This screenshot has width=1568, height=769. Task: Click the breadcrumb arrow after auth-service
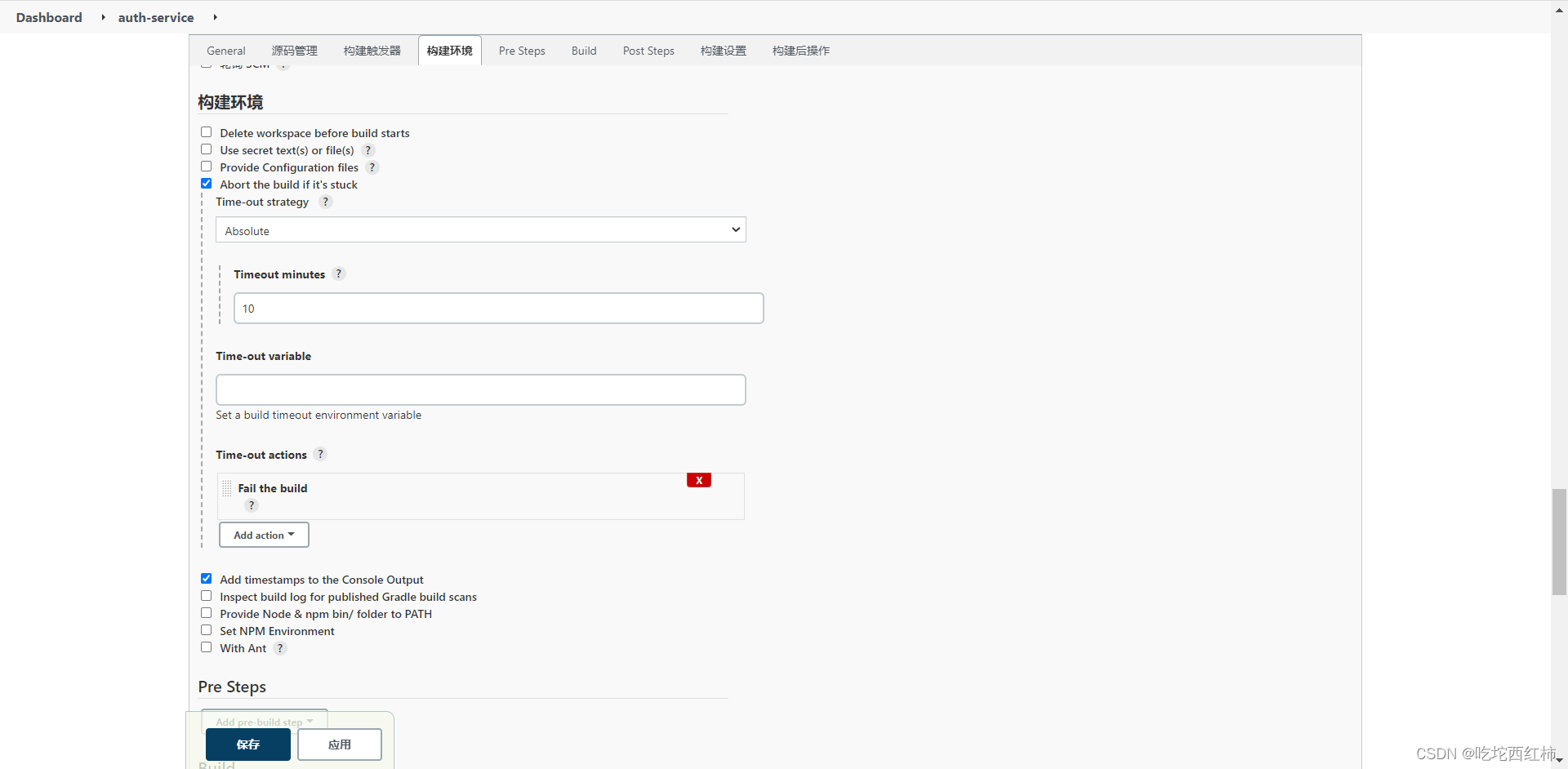tap(215, 17)
